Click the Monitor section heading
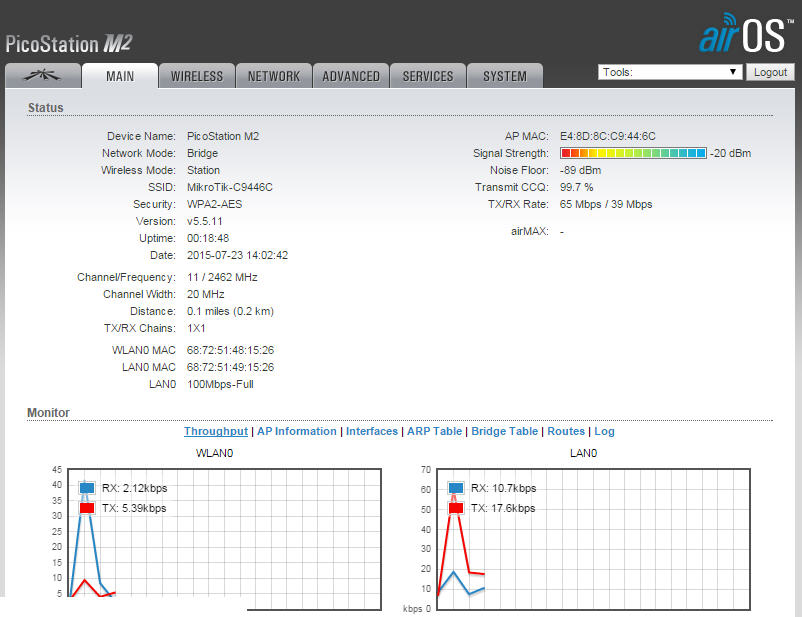 [x=48, y=412]
